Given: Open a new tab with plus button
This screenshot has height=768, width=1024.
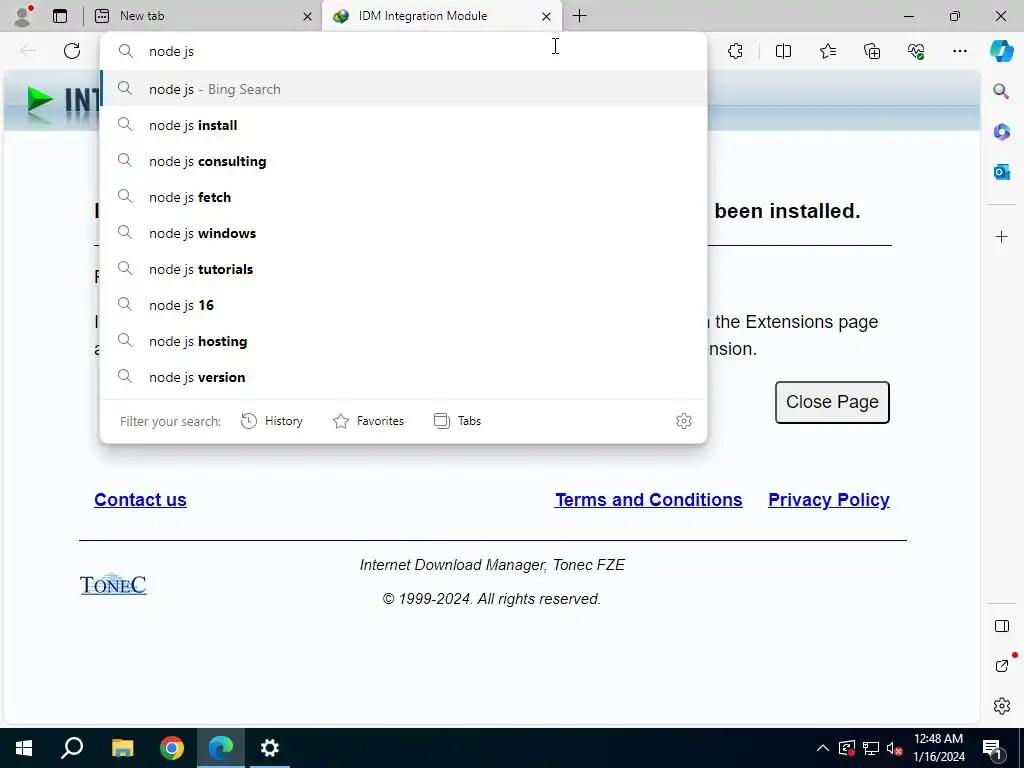Looking at the screenshot, I should 579,16.
